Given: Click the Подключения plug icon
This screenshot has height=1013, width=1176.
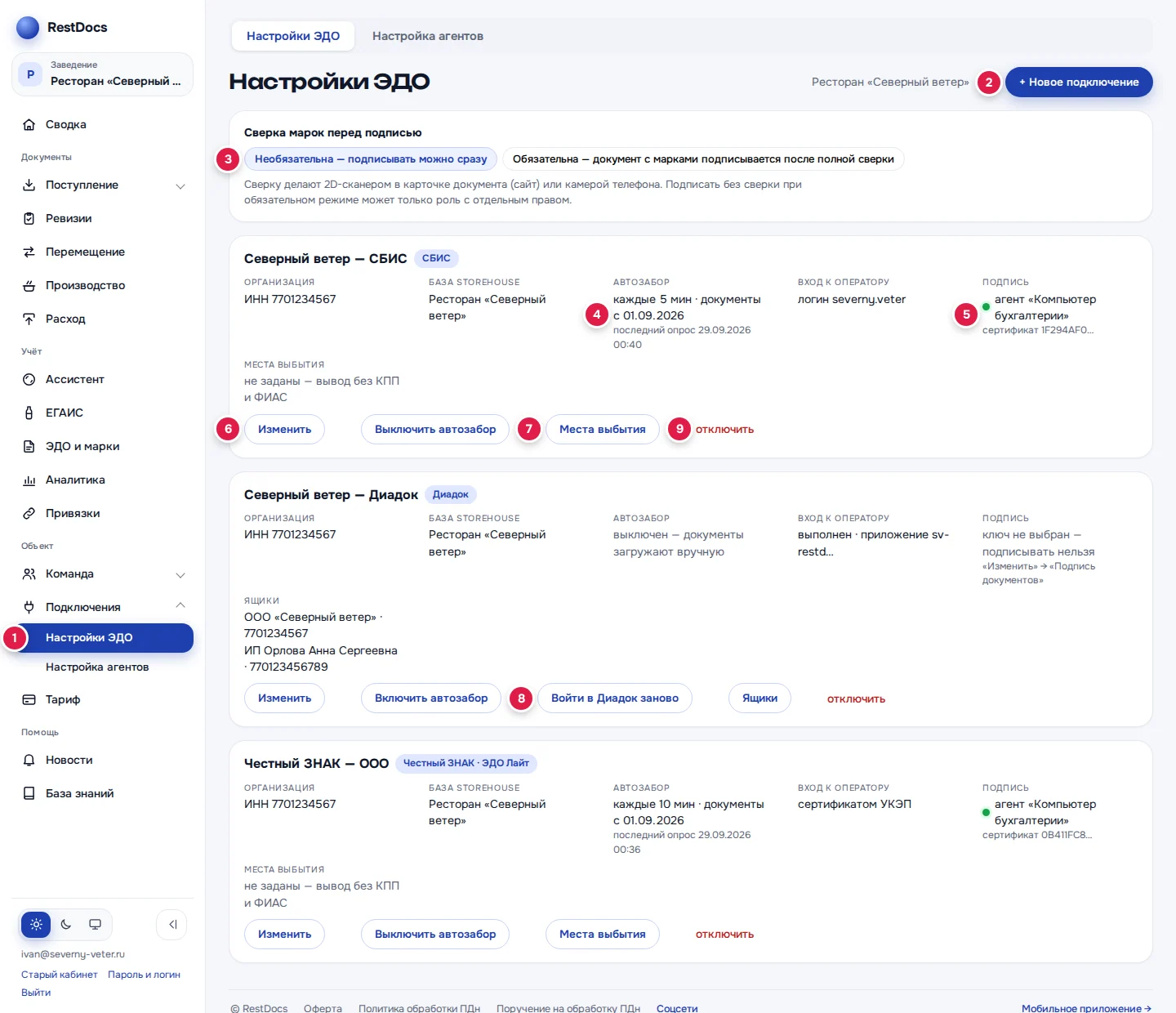Looking at the screenshot, I should pos(29,608).
